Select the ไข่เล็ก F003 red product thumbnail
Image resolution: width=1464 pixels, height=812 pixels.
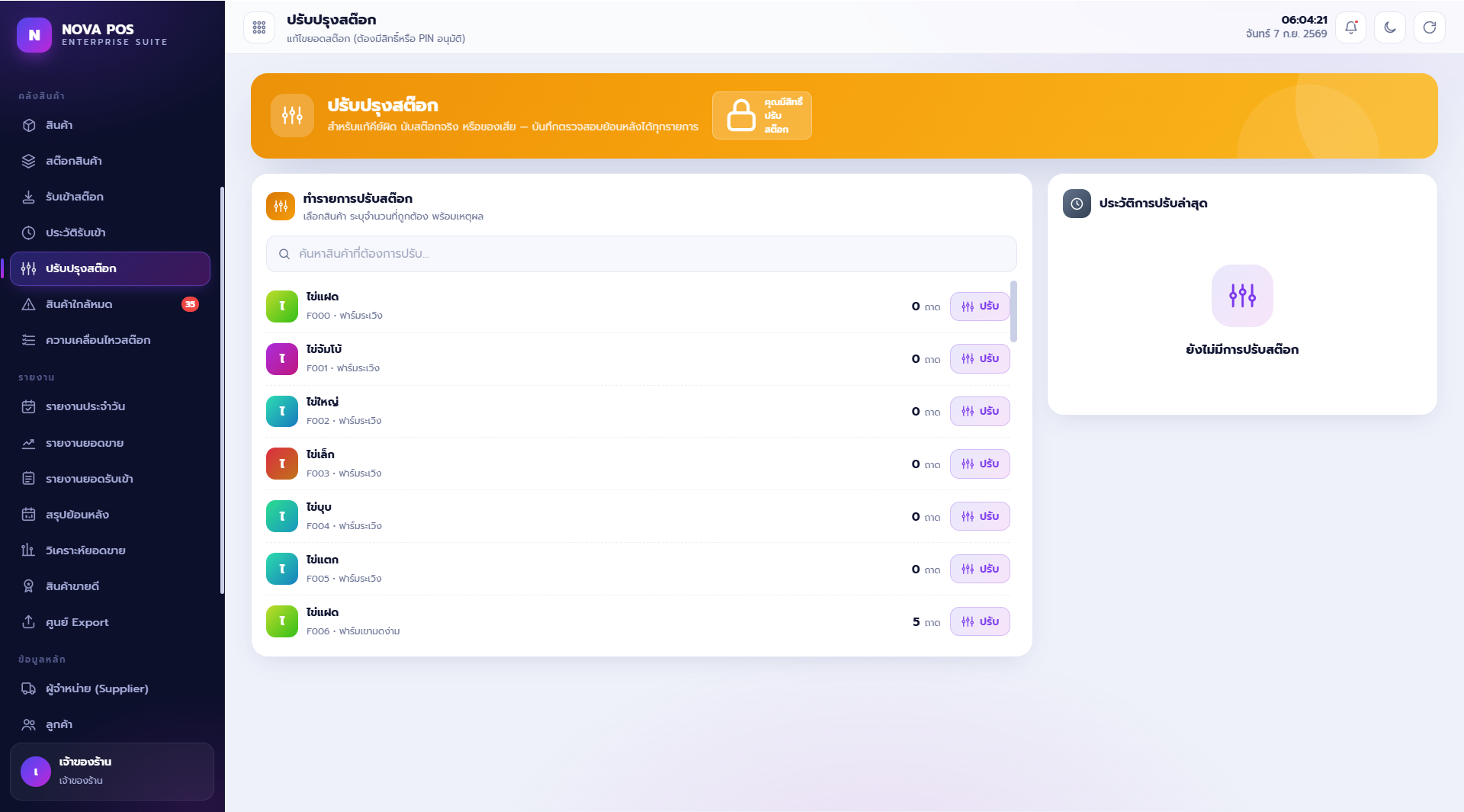click(x=282, y=464)
